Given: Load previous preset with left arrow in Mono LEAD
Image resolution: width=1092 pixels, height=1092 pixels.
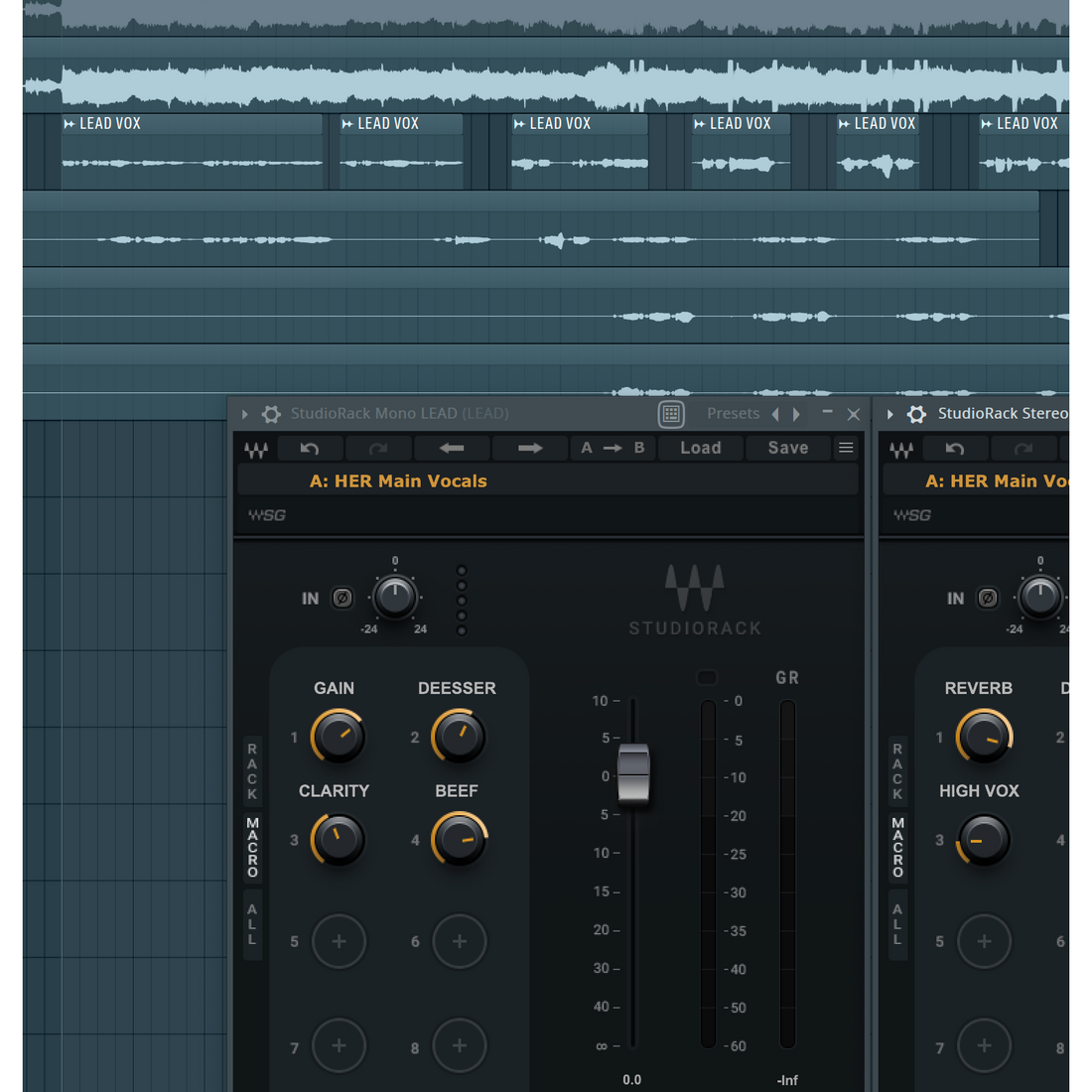Looking at the screenshot, I should 452,449.
